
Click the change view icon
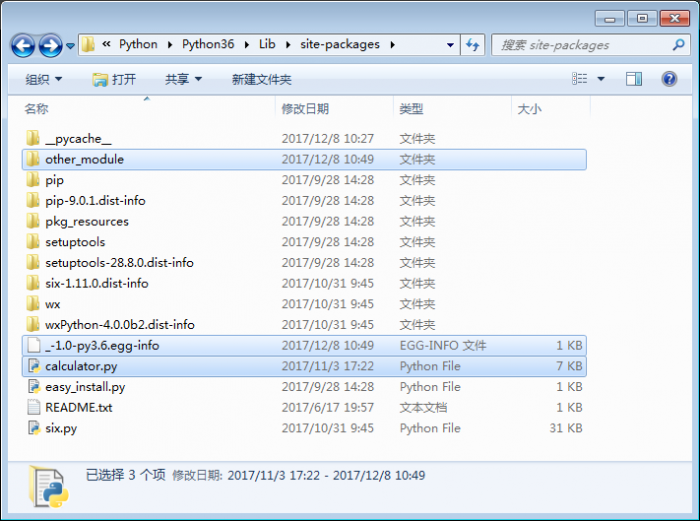point(580,79)
